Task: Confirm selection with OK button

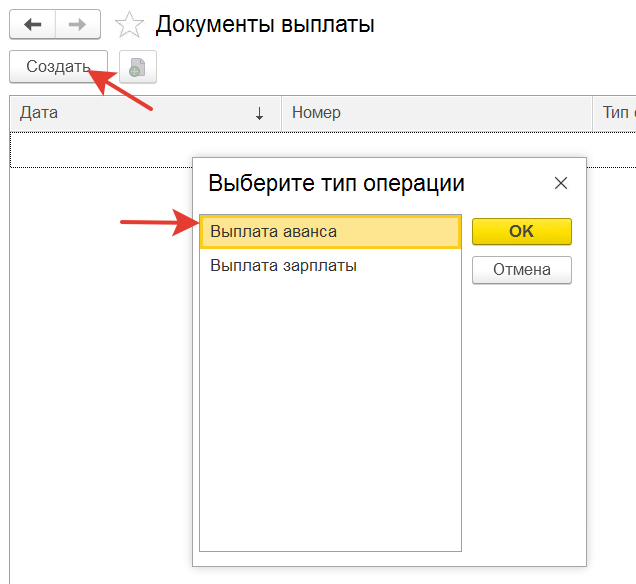Action: click(x=522, y=231)
